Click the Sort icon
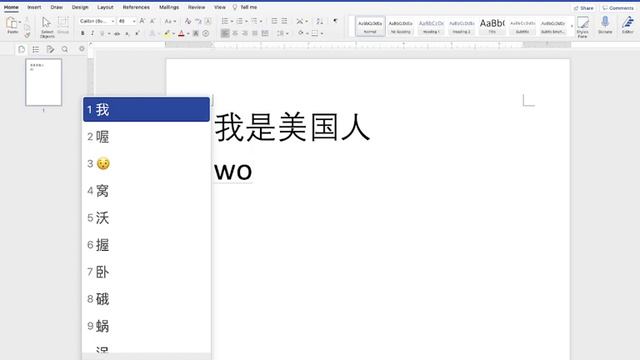The width and height of the screenshot is (640, 360). click(x=320, y=21)
